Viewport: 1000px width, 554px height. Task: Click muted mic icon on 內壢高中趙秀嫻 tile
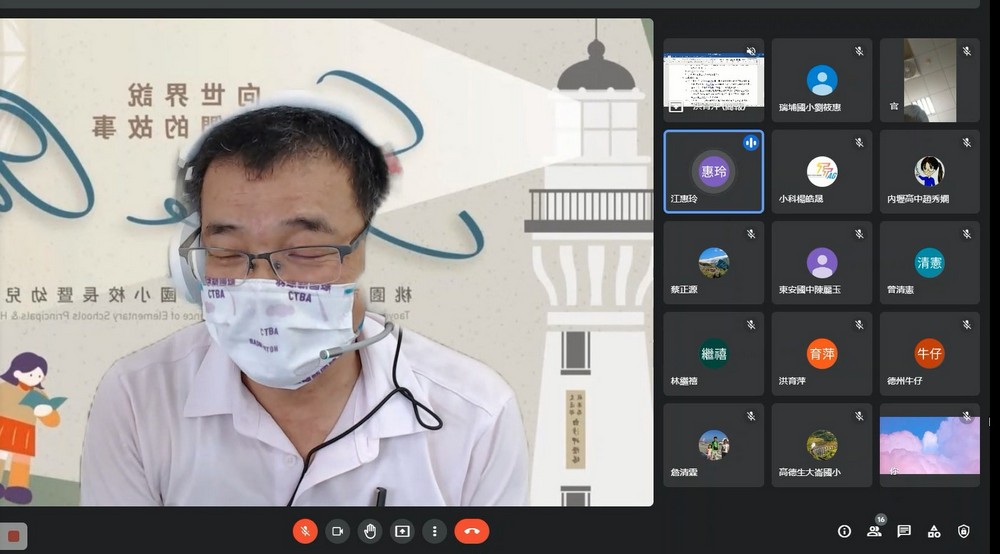[967, 143]
